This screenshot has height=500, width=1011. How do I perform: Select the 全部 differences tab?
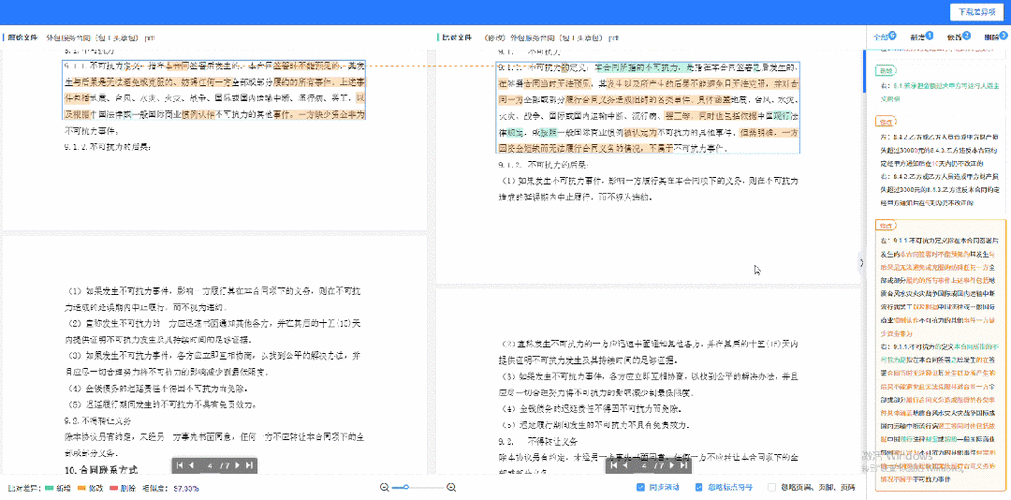883,37
